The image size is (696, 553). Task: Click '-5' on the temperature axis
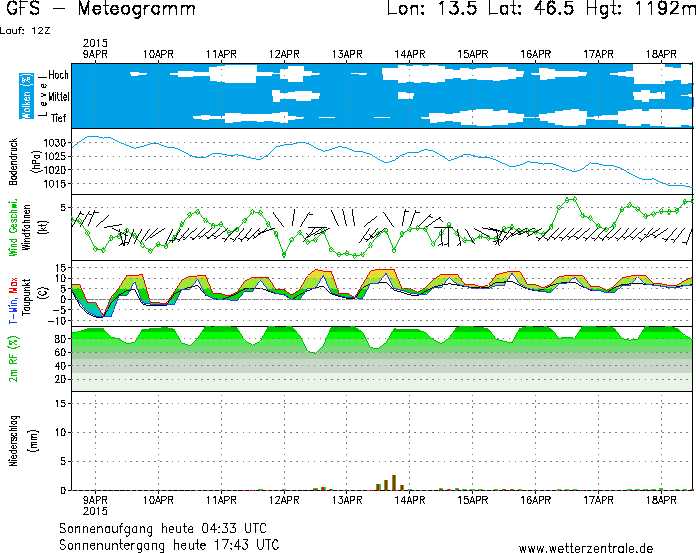pos(60,310)
